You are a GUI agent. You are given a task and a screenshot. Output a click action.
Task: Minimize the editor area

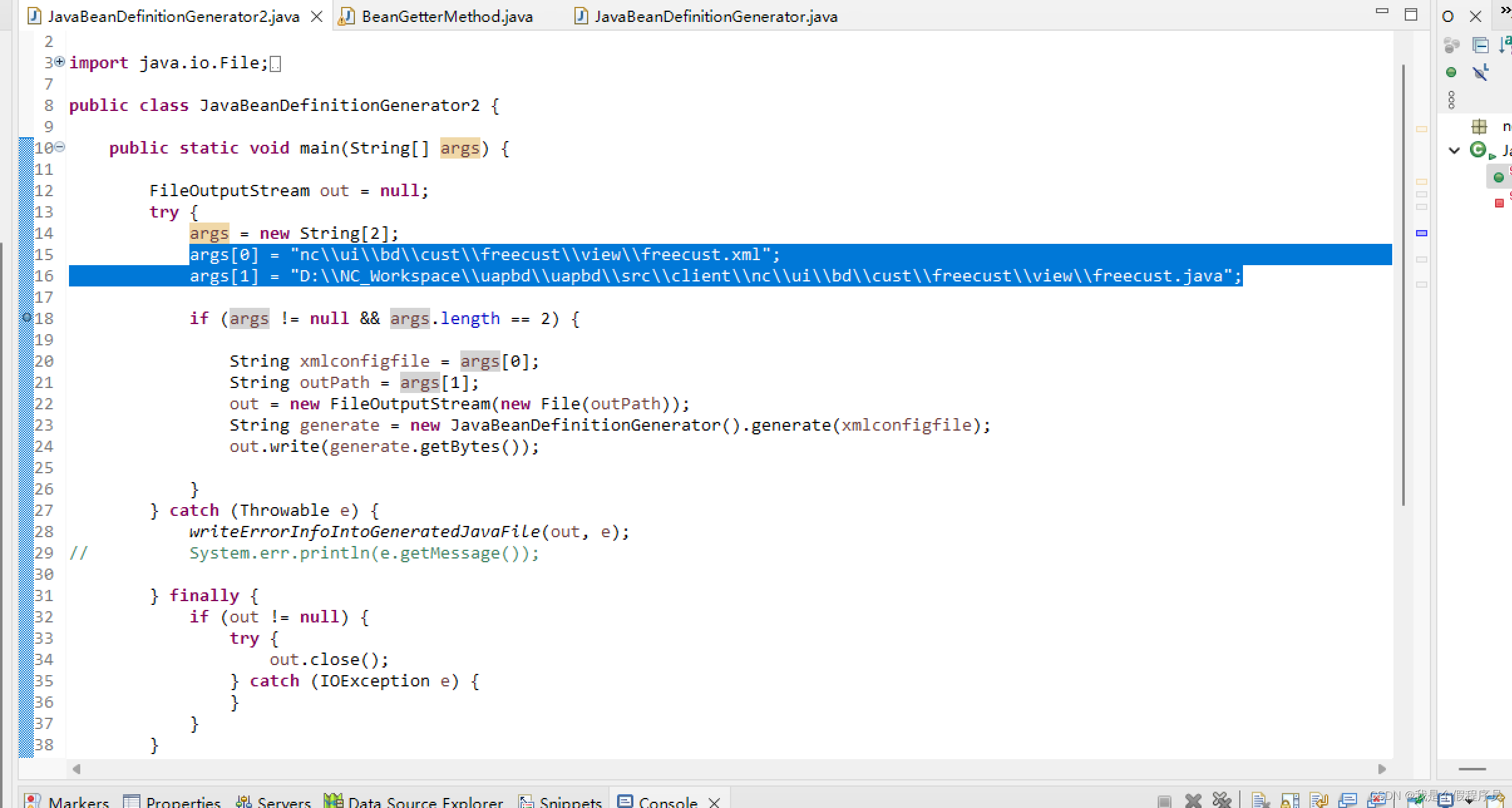tap(1382, 11)
